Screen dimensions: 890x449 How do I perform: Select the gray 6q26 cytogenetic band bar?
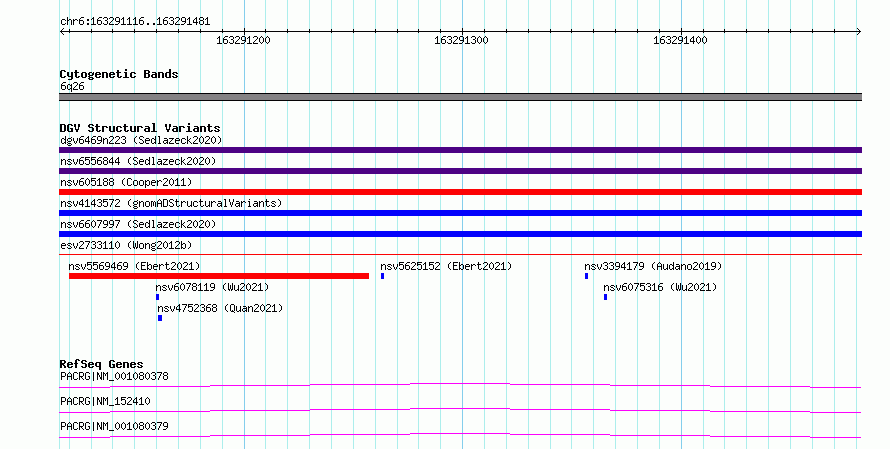pos(460,97)
